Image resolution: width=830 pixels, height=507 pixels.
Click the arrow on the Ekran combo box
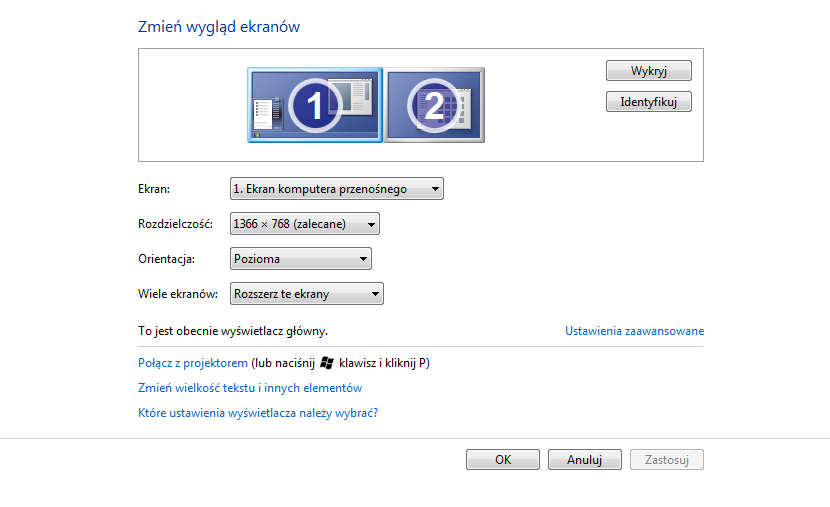point(435,189)
